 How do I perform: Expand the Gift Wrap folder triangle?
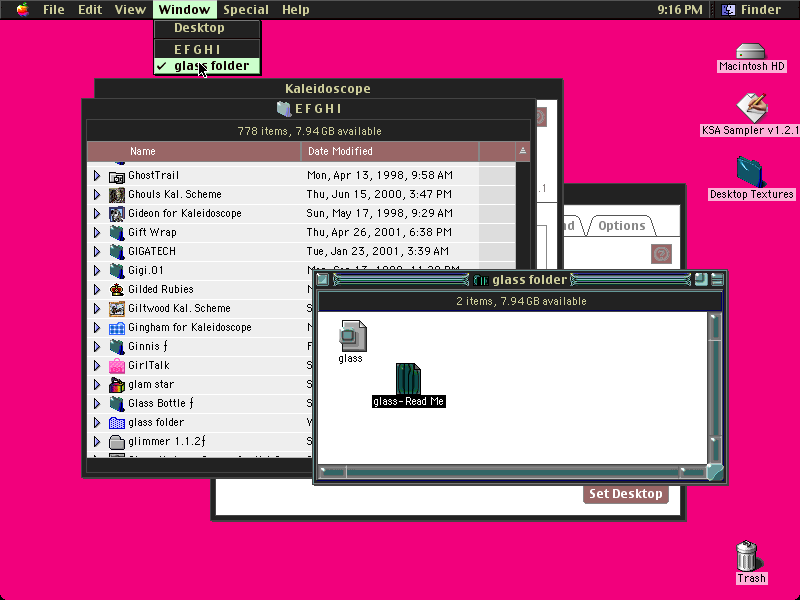pyautogui.click(x=96, y=233)
